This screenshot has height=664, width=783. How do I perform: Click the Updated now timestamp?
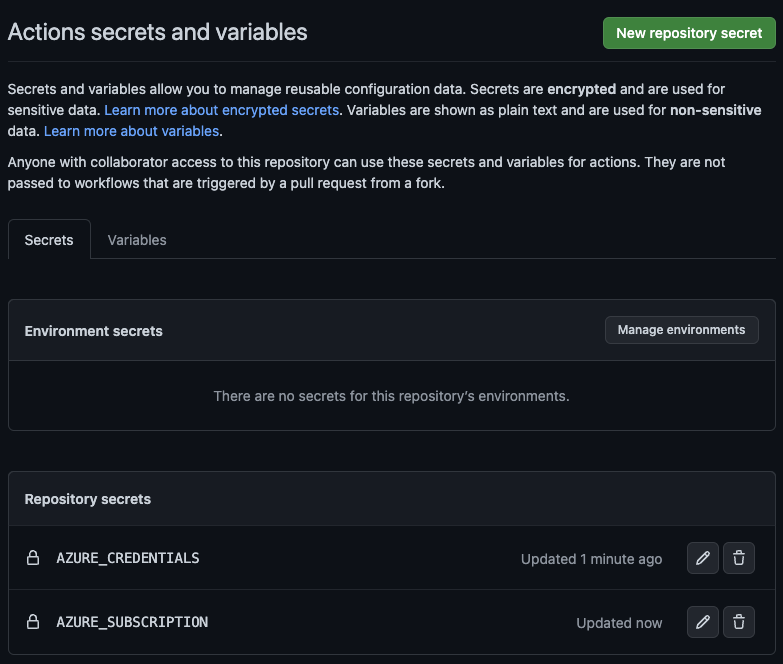tap(619, 623)
